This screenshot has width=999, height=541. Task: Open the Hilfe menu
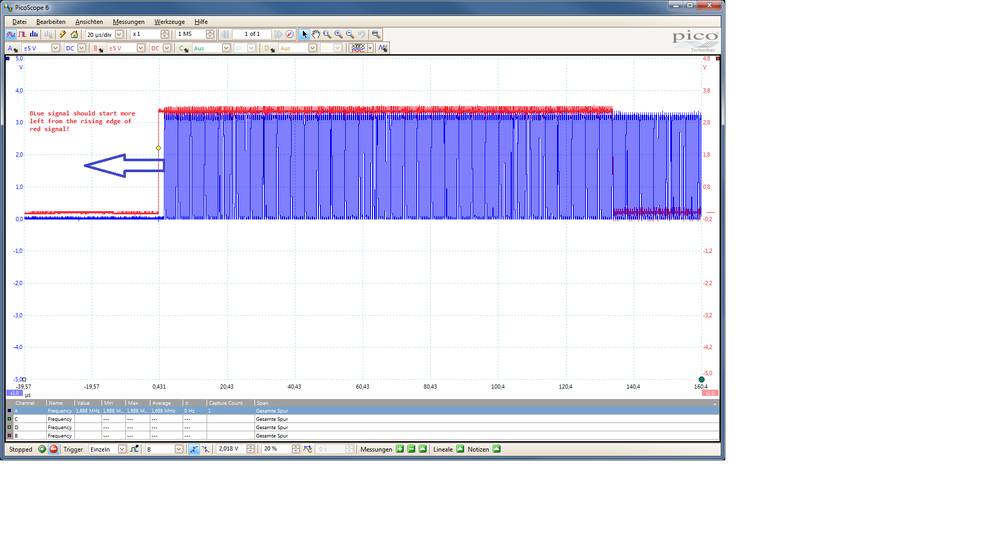(201, 22)
